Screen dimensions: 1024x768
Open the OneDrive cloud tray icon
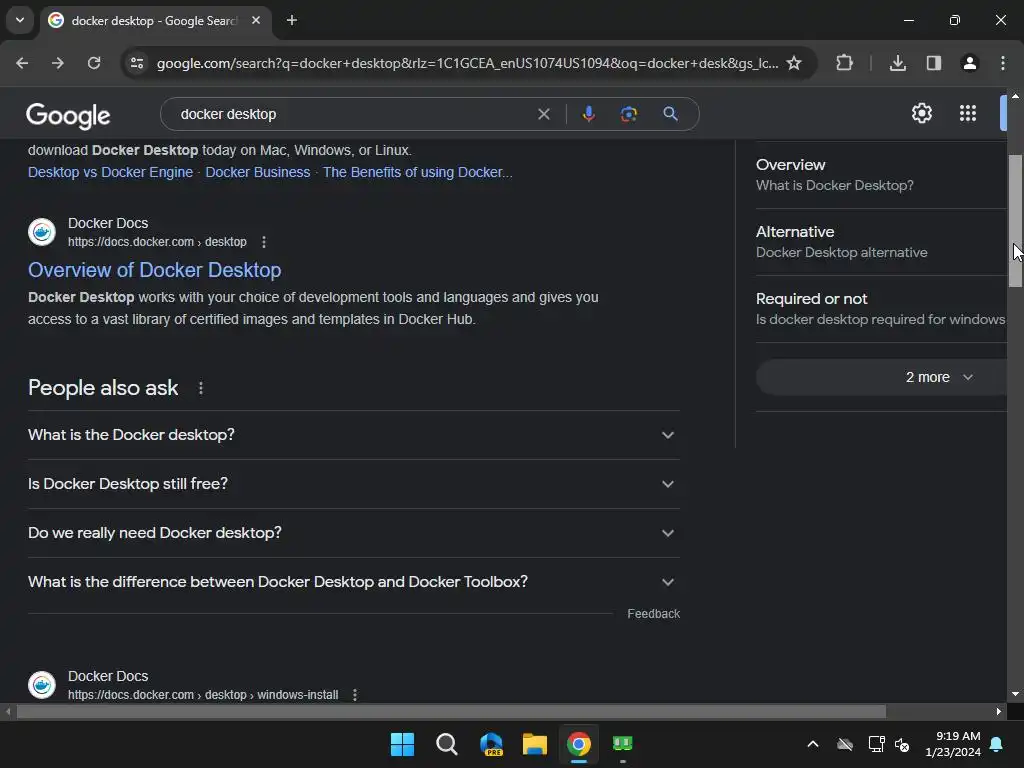click(845, 744)
